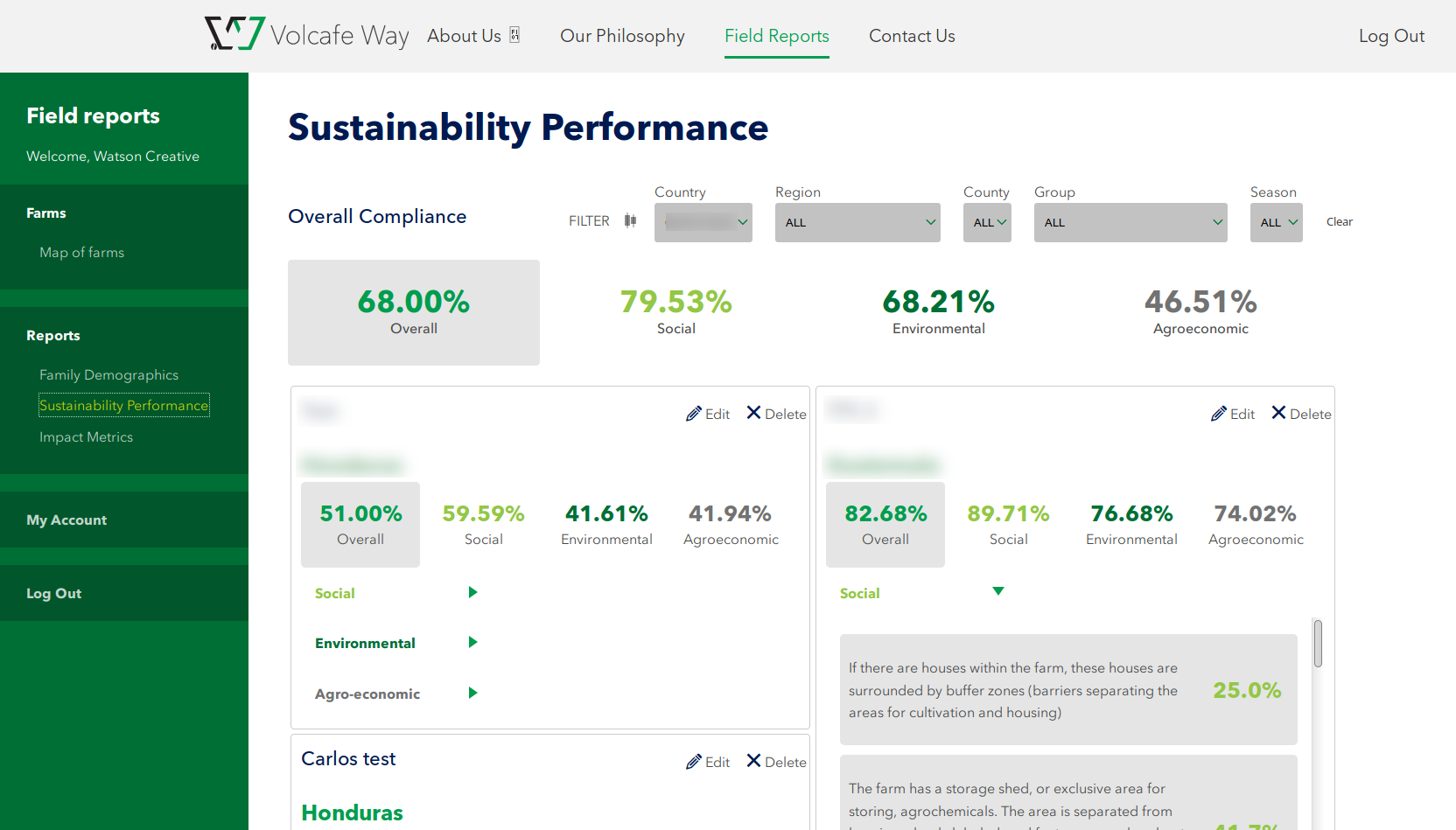Click X Delete icon on 82.68% report card
Screen dimensions: 1456x830
click(1278, 413)
